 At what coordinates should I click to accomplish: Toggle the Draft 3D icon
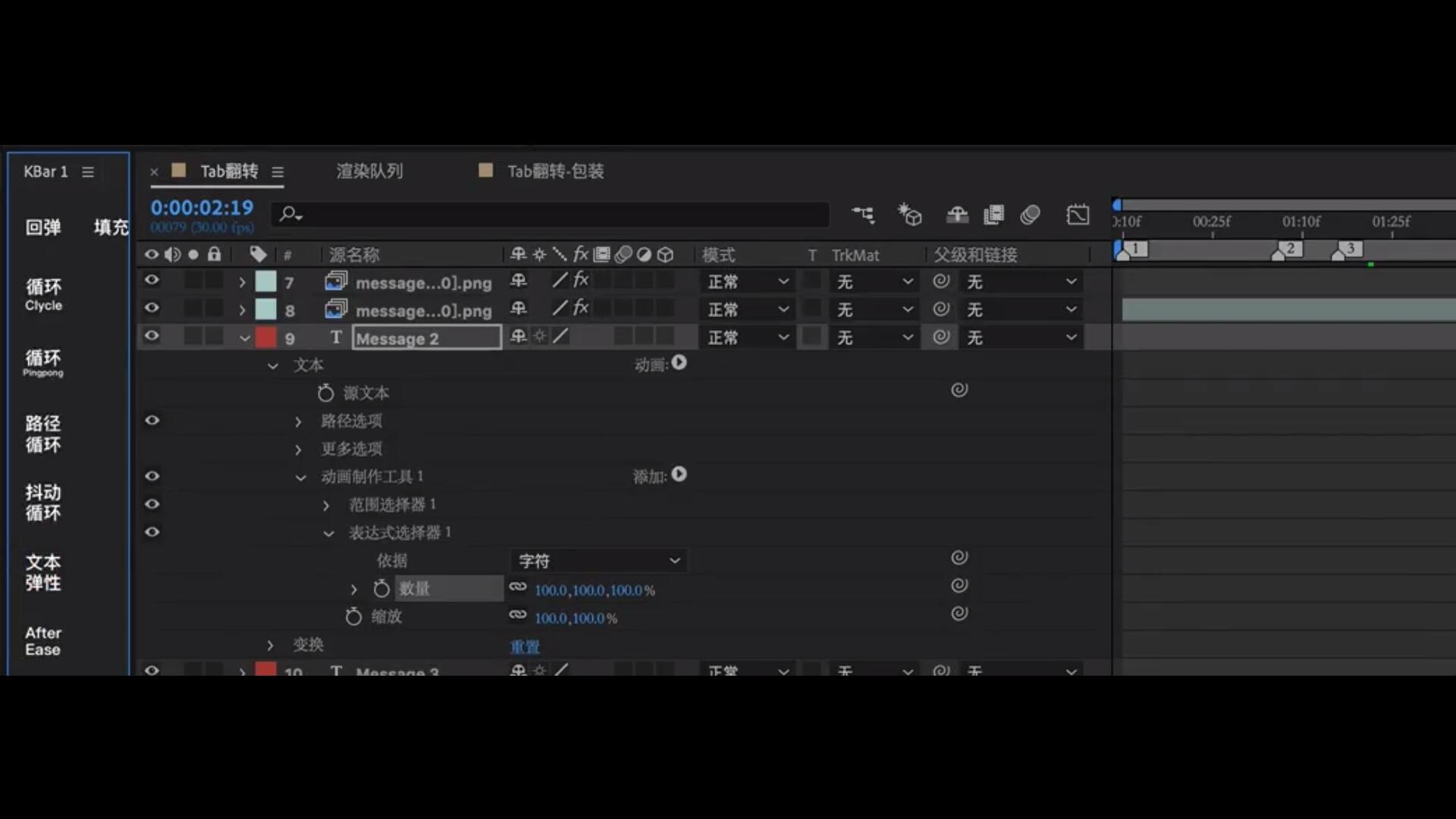click(x=909, y=215)
